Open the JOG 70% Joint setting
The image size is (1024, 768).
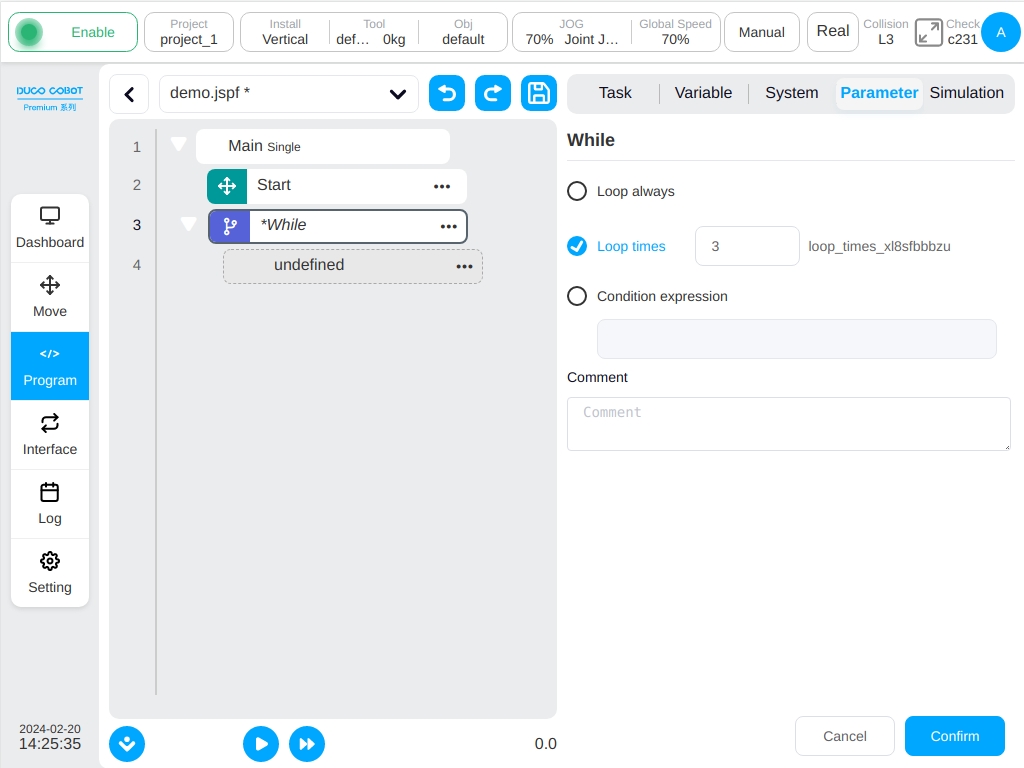[571, 32]
